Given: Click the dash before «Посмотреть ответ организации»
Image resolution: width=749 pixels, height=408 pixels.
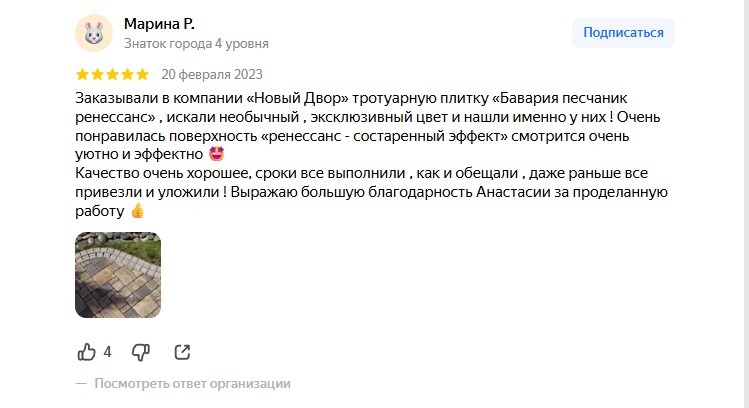Looking at the screenshot, I should [x=81, y=384].
